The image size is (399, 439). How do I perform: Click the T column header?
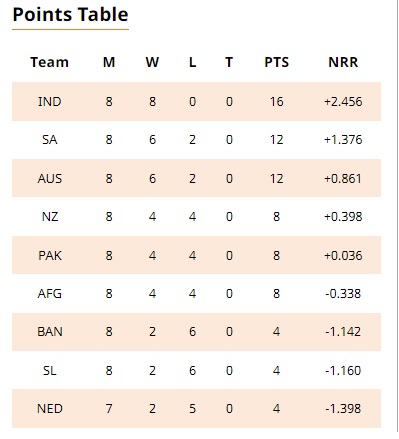(x=229, y=62)
